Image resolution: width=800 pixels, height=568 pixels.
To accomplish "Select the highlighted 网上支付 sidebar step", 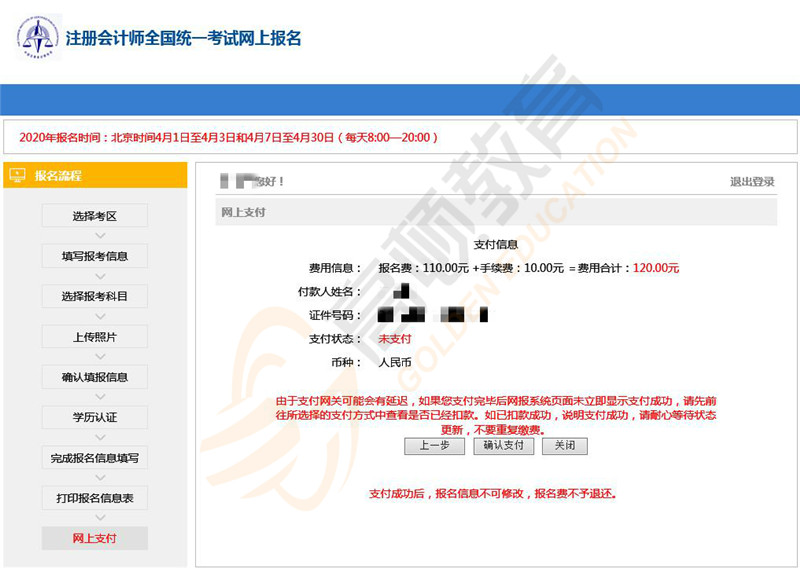I will (95, 538).
